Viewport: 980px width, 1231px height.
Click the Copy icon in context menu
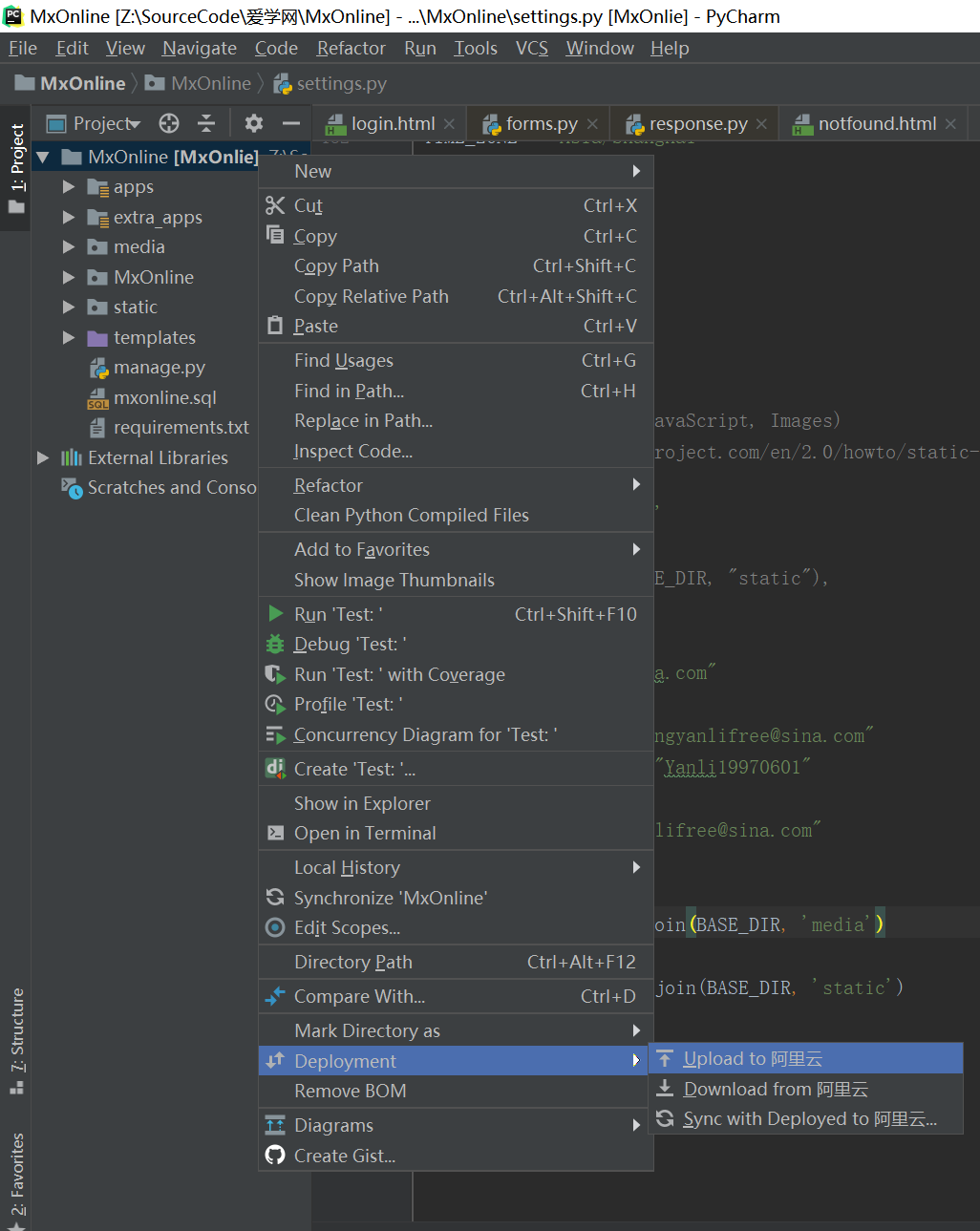coord(275,235)
